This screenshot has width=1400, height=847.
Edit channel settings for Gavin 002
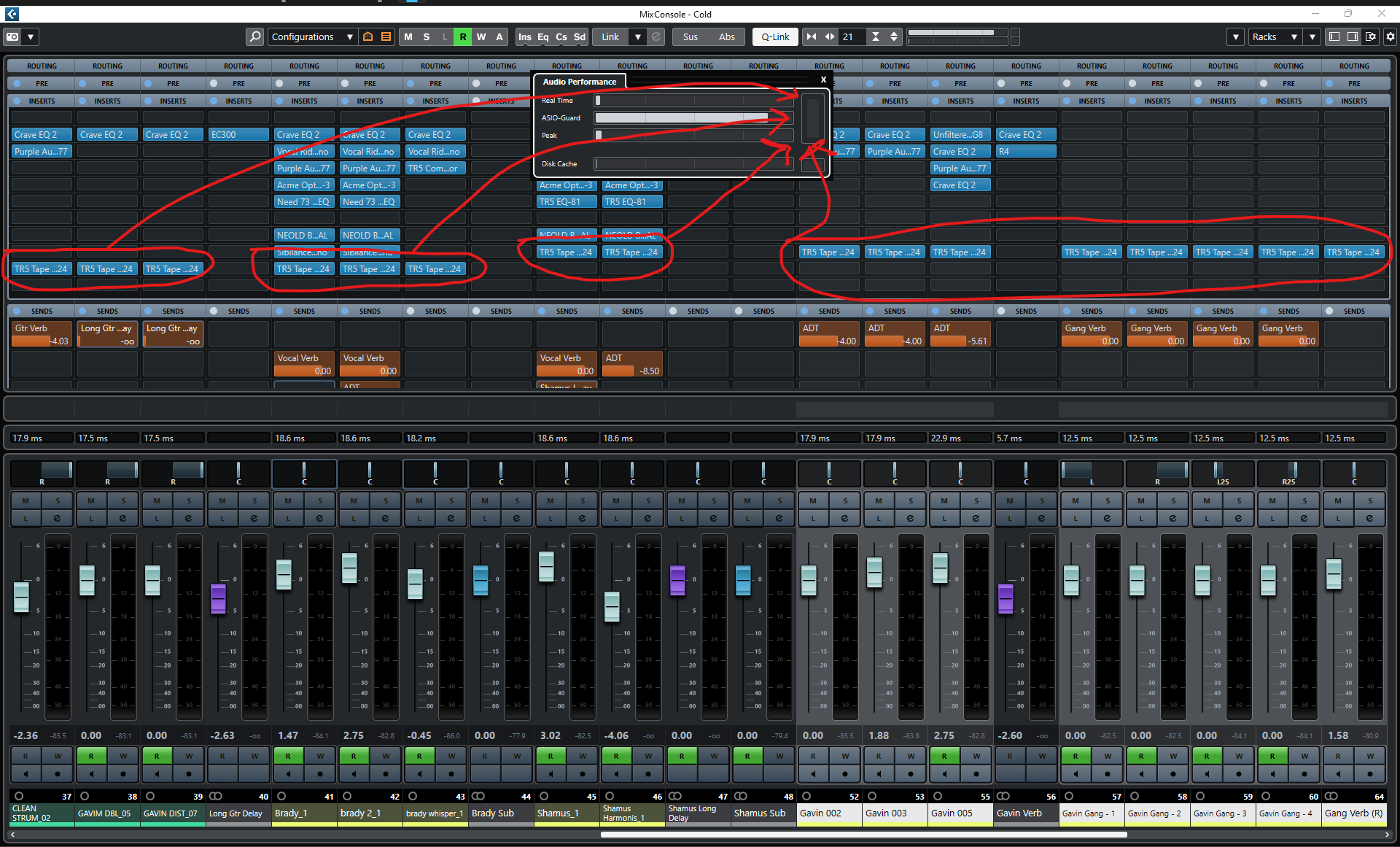(x=845, y=518)
